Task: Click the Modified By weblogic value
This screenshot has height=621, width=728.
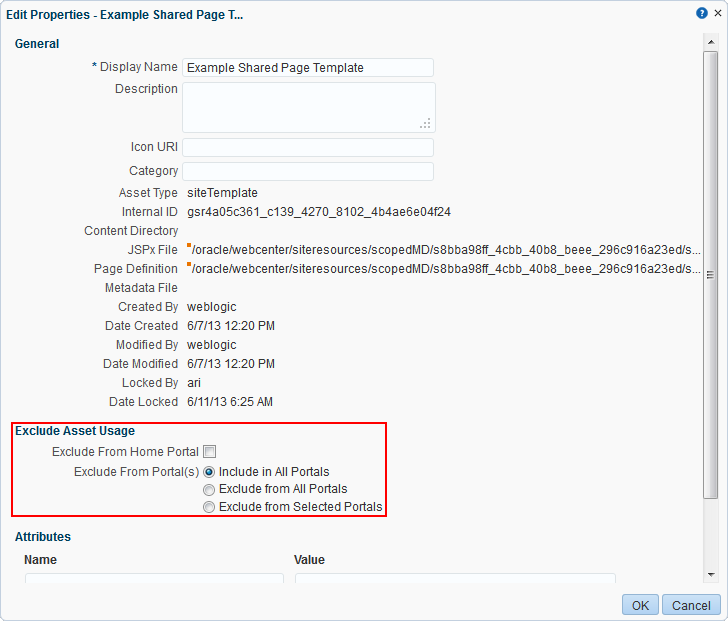Action: coord(212,345)
